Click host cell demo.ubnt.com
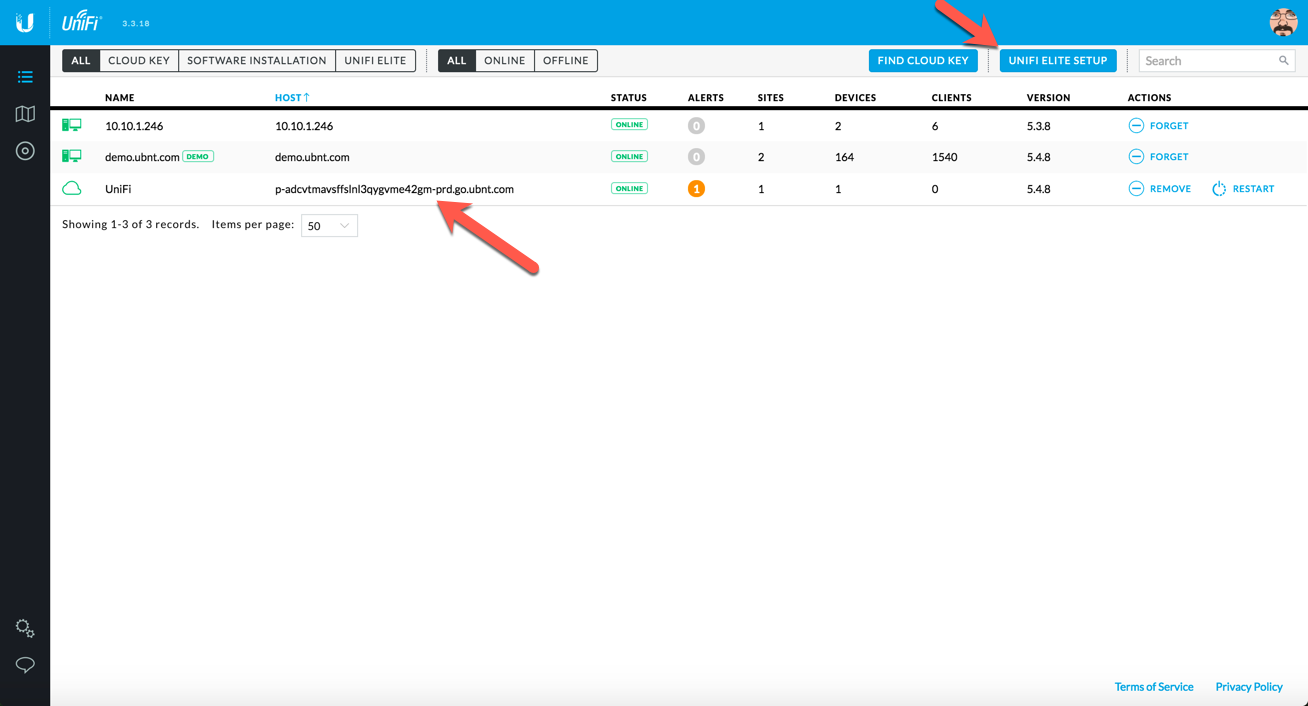1308x706 pixels. tap(312, 157)
